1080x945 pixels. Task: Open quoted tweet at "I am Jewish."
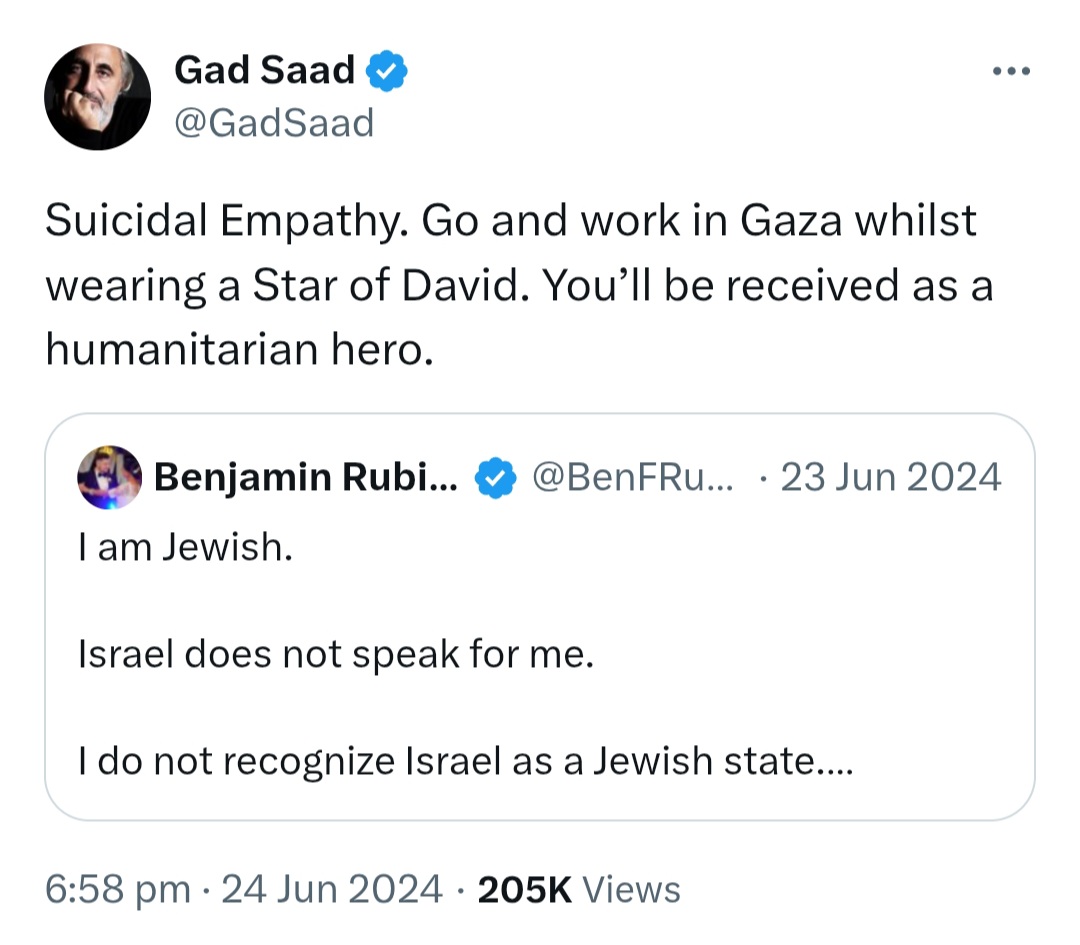(185, 549)
